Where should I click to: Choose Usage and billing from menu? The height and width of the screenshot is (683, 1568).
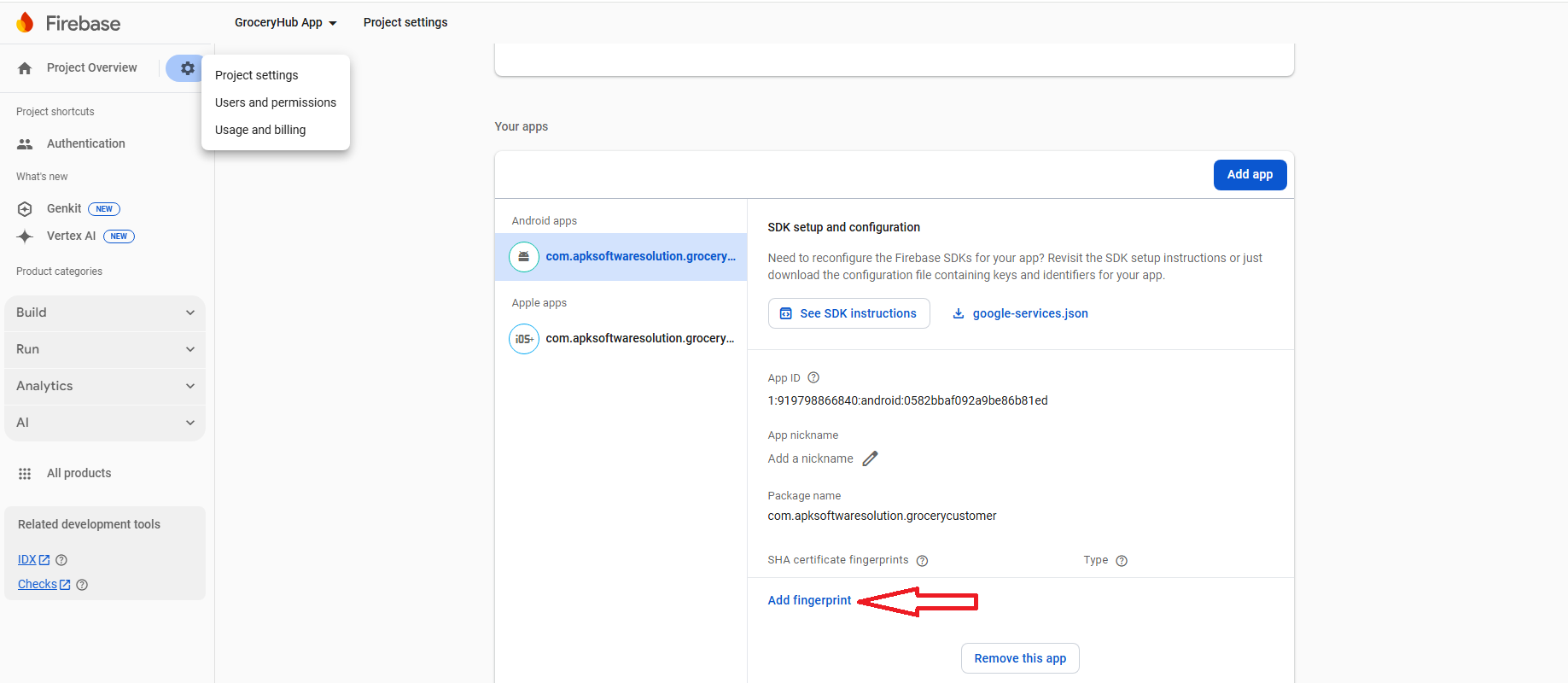[260, 130]
